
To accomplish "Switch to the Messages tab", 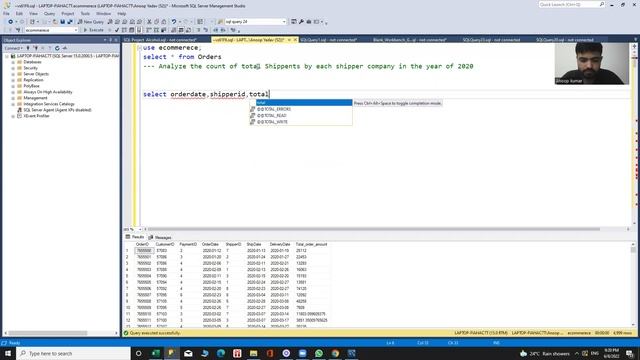I will coord(160,237).
